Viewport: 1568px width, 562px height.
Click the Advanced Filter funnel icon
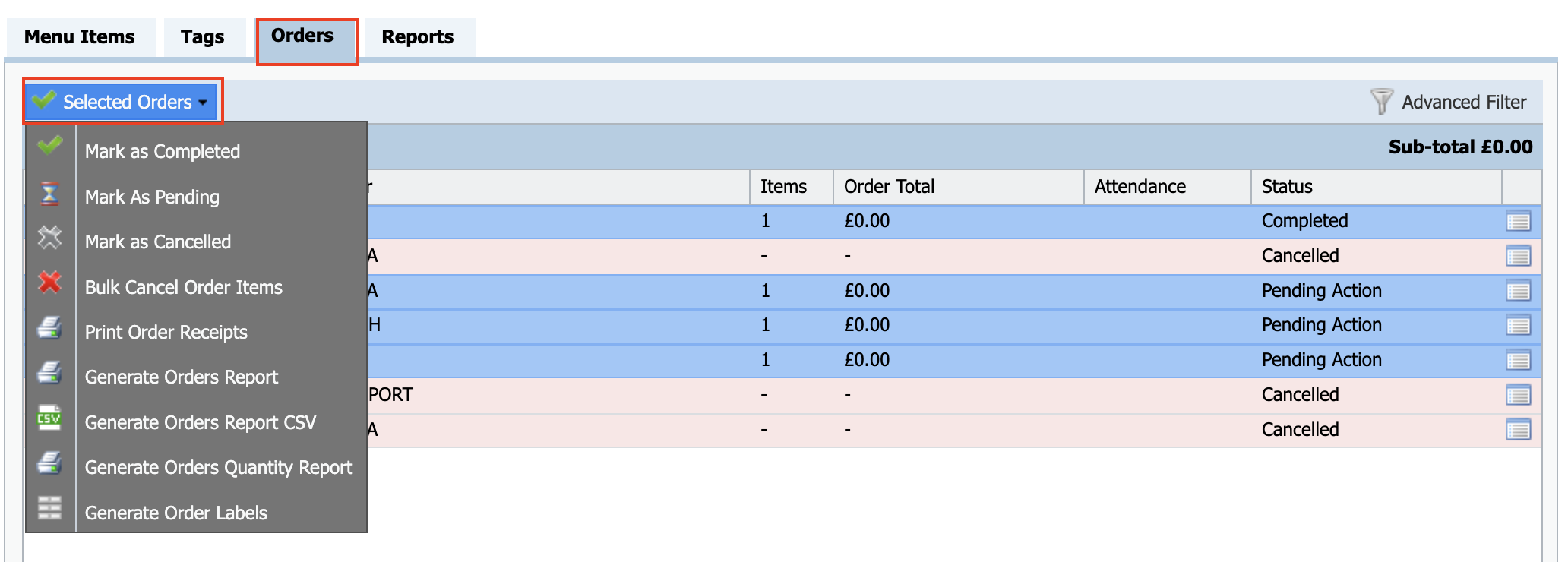click(1381, 101)
